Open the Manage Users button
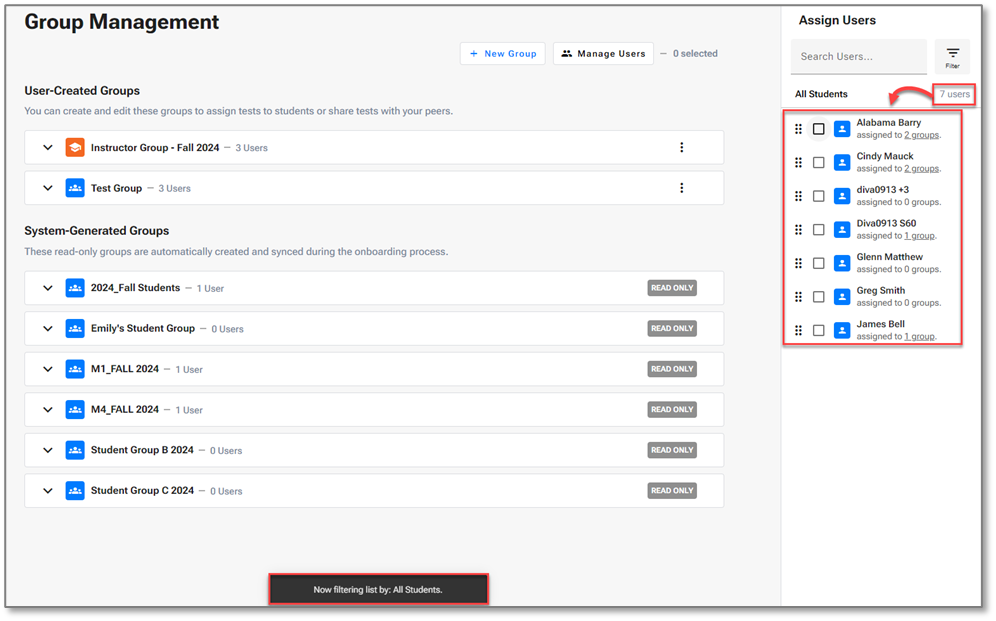Viewport: 996px width, 621px height. tap(603, 54)
